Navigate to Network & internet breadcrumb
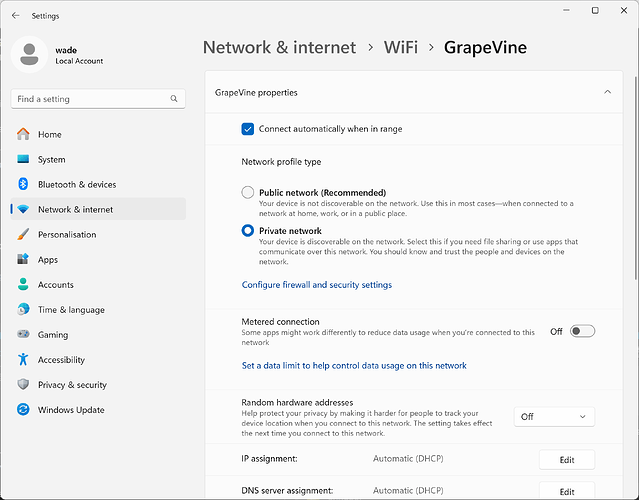Viewport: 639px width, 500px height. pos(279,47)
